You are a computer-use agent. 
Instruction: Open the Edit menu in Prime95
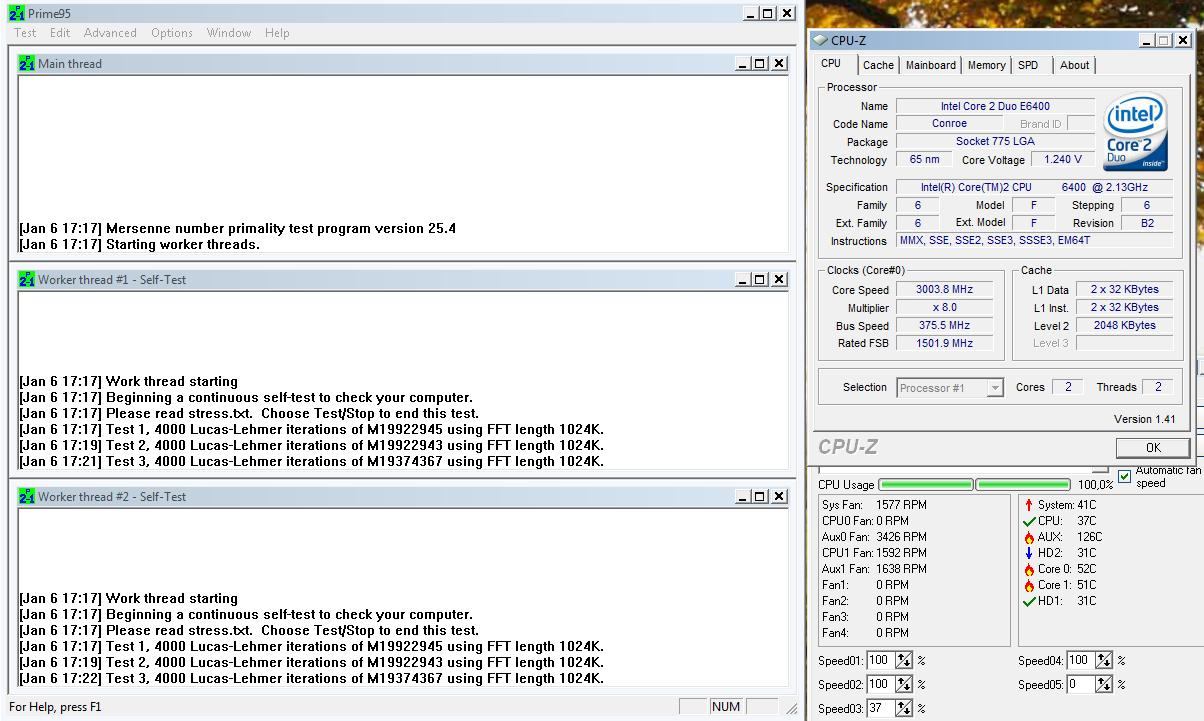point(60,33)
